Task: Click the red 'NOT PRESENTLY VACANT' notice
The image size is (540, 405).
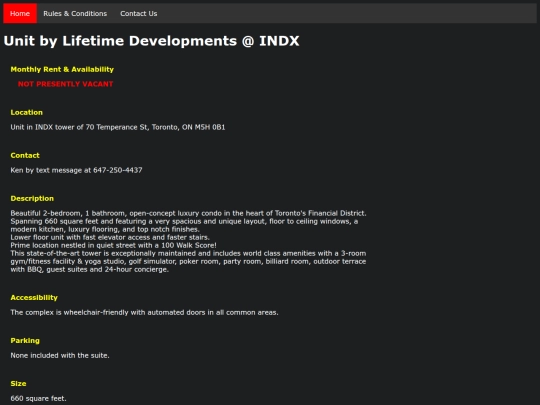Action: (x=65, y=84)
